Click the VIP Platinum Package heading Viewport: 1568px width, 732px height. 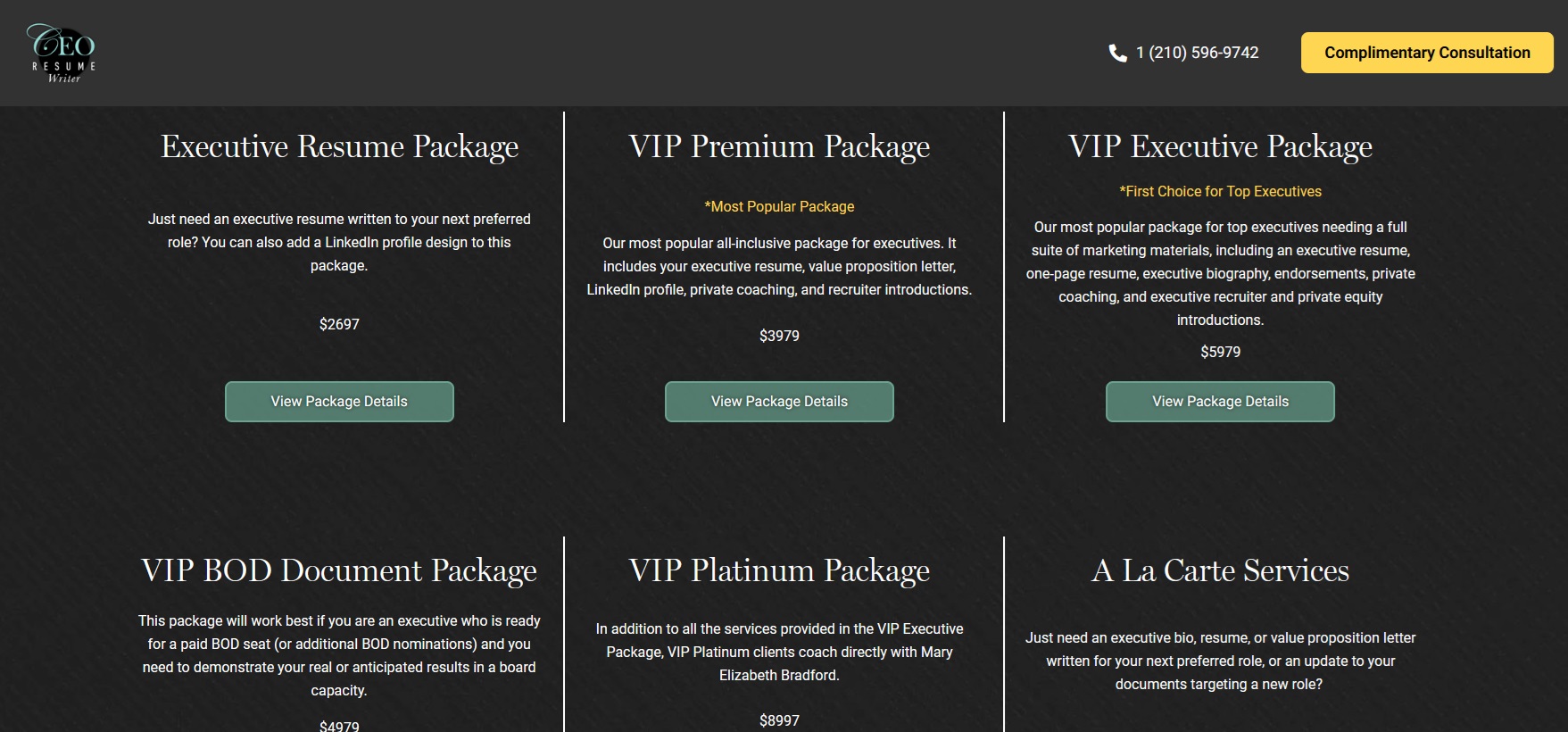[x=779, y=570]
